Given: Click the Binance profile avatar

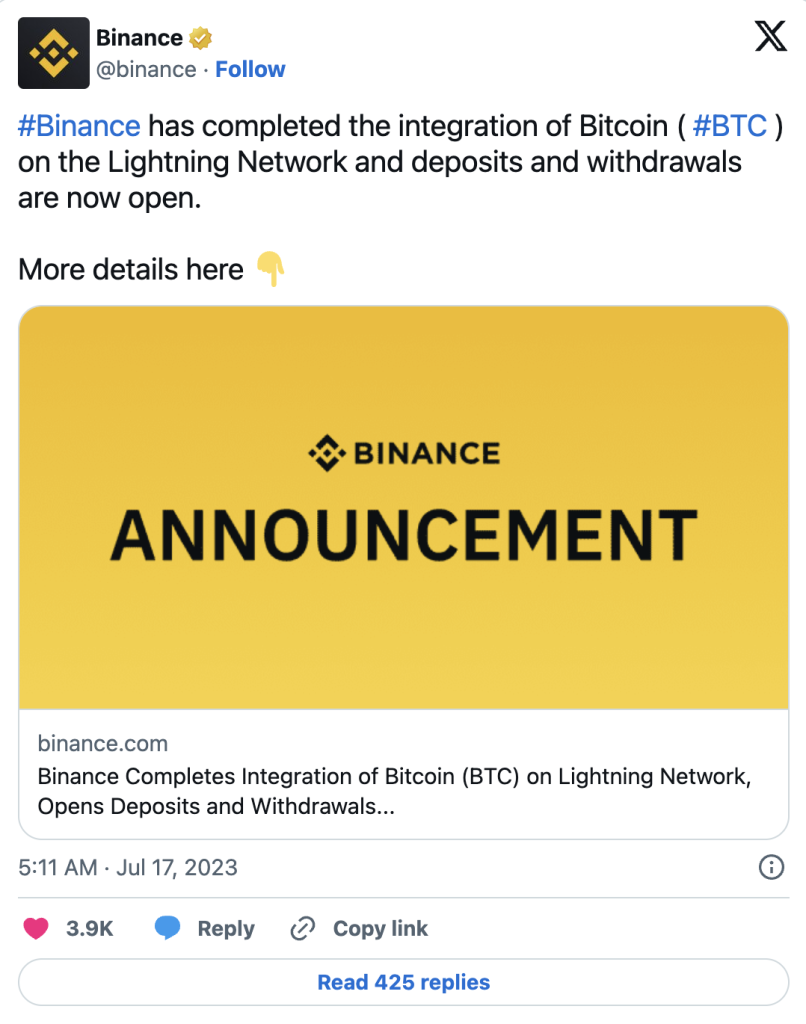Looking at the screenshot, I should [52, 53].
